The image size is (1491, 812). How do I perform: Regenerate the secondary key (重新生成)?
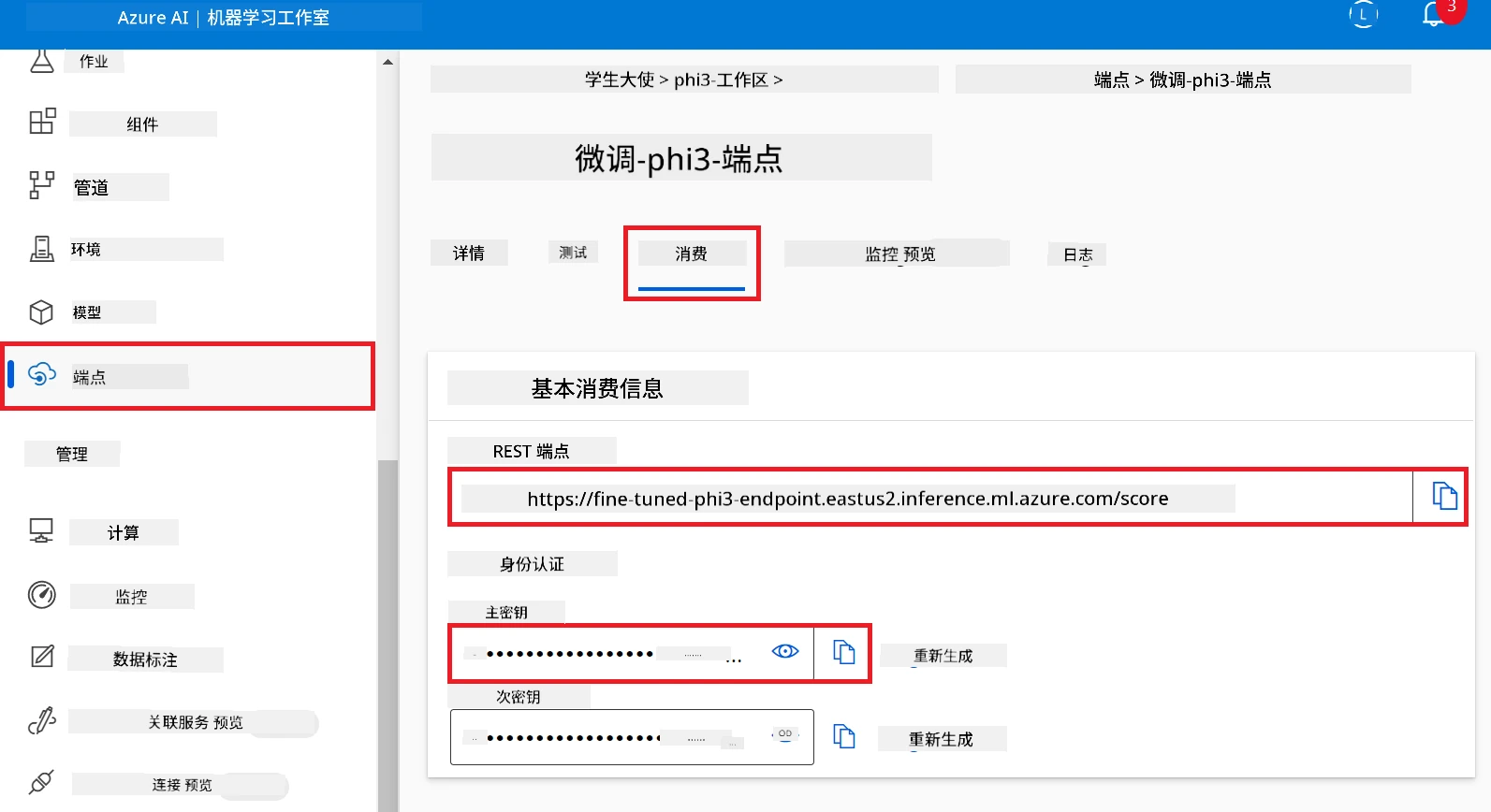point(942,739)
